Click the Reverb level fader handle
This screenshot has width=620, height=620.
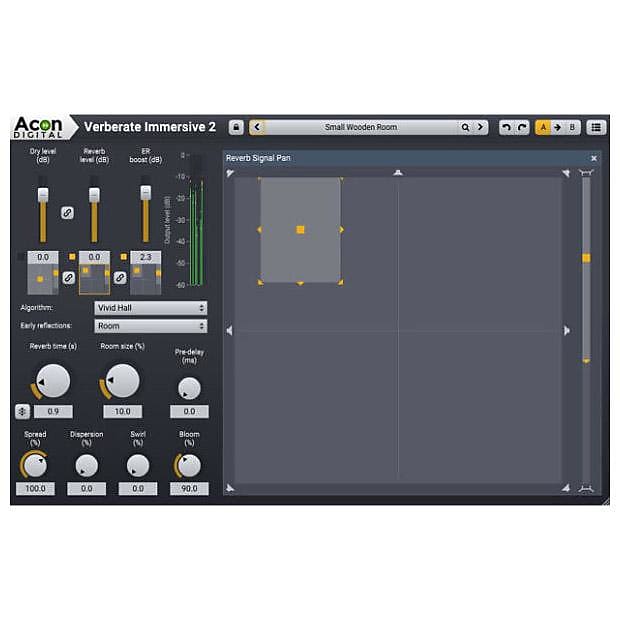(94, 195)
